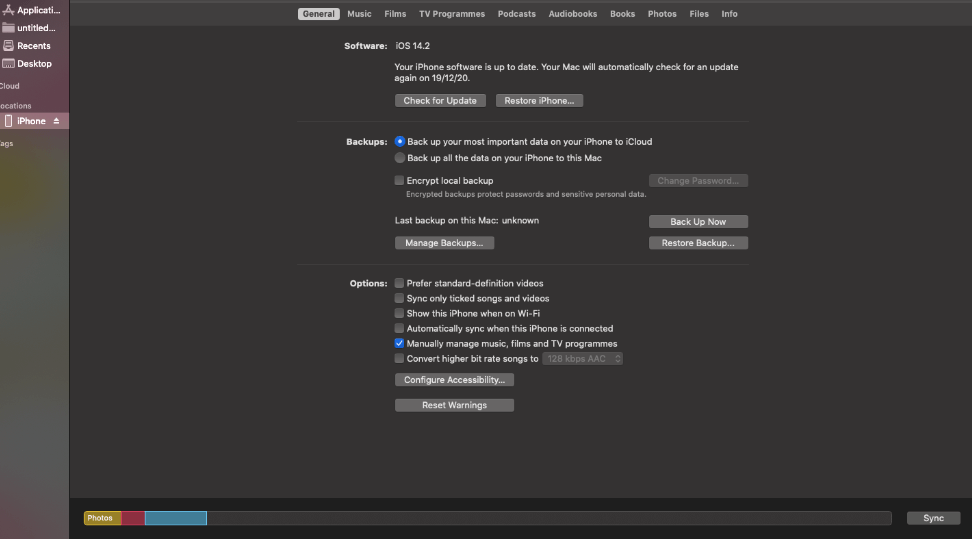Click the Recents icon in sidebar
Viewport: 973px width, 543px height.
click(x=9, y=46)
